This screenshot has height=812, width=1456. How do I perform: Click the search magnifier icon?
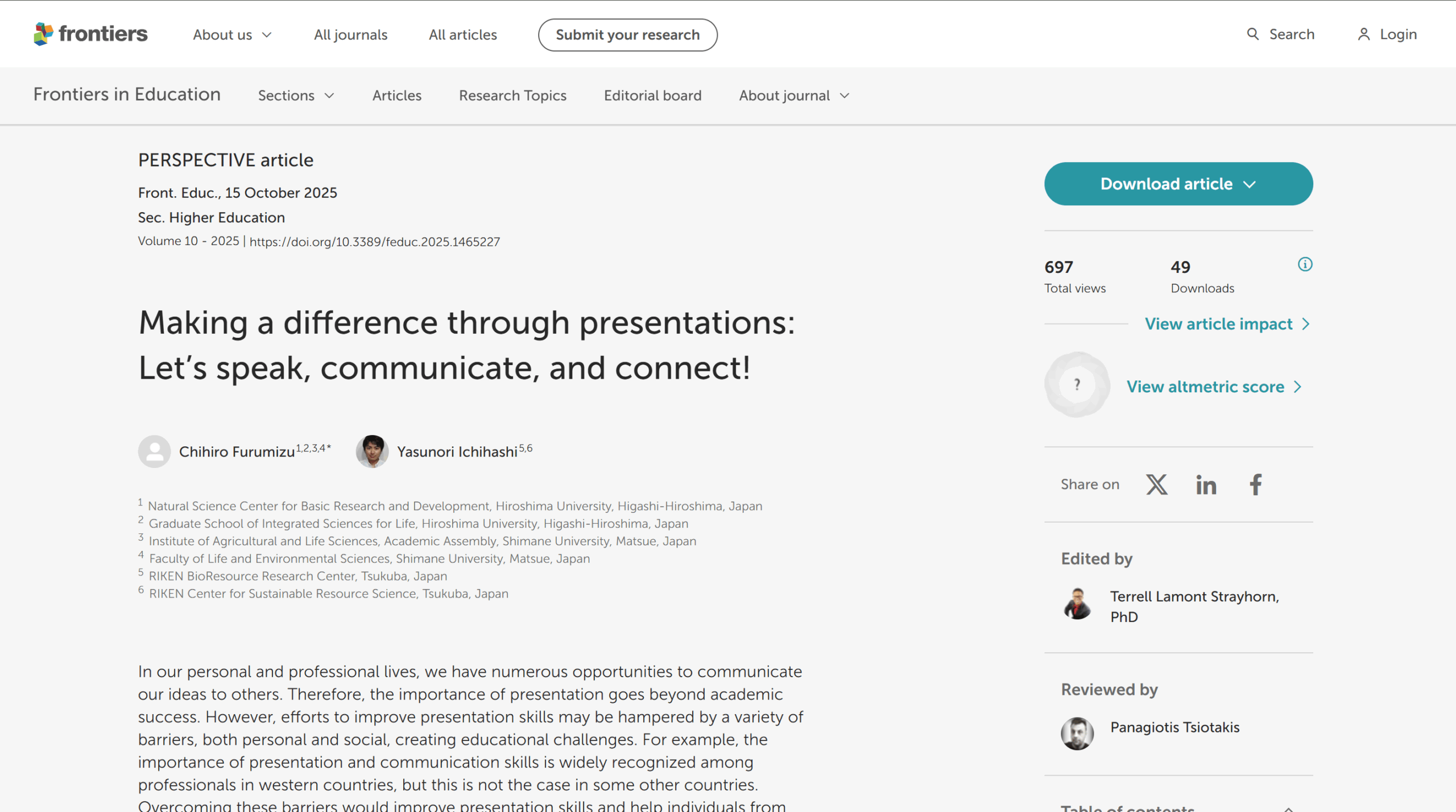click(x=1252, y=34)
